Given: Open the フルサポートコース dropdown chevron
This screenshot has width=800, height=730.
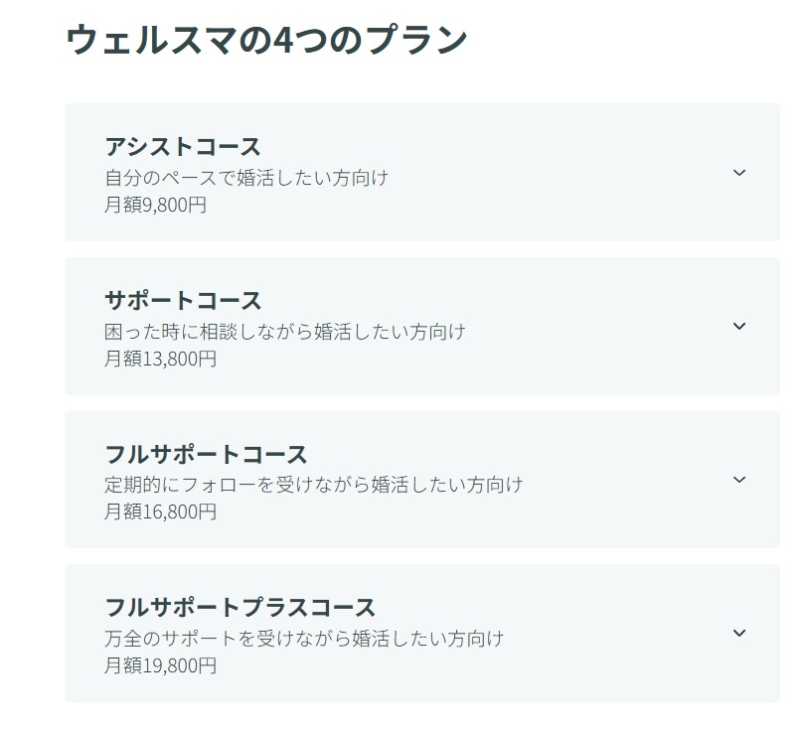Looking at the screenshot, I should [739, 480].
